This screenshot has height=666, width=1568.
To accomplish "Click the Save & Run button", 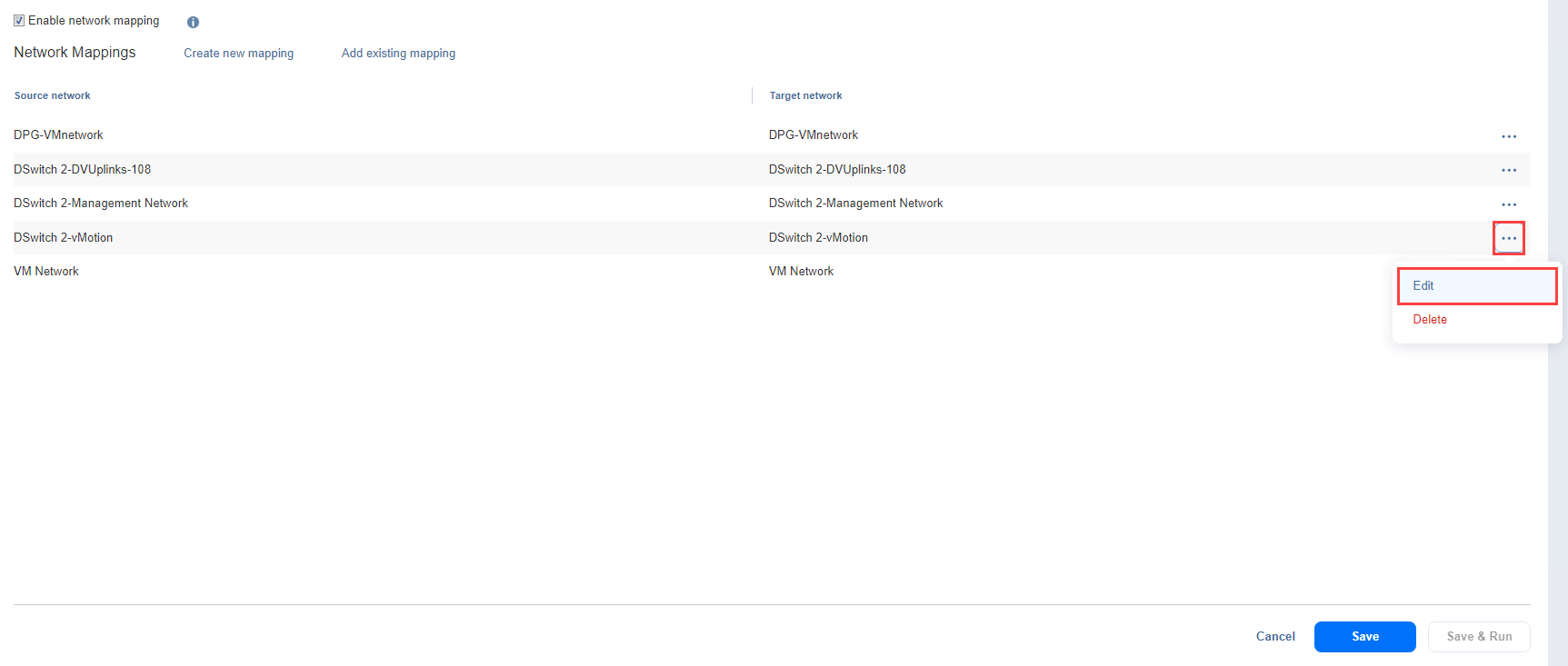I will 1479,637.
